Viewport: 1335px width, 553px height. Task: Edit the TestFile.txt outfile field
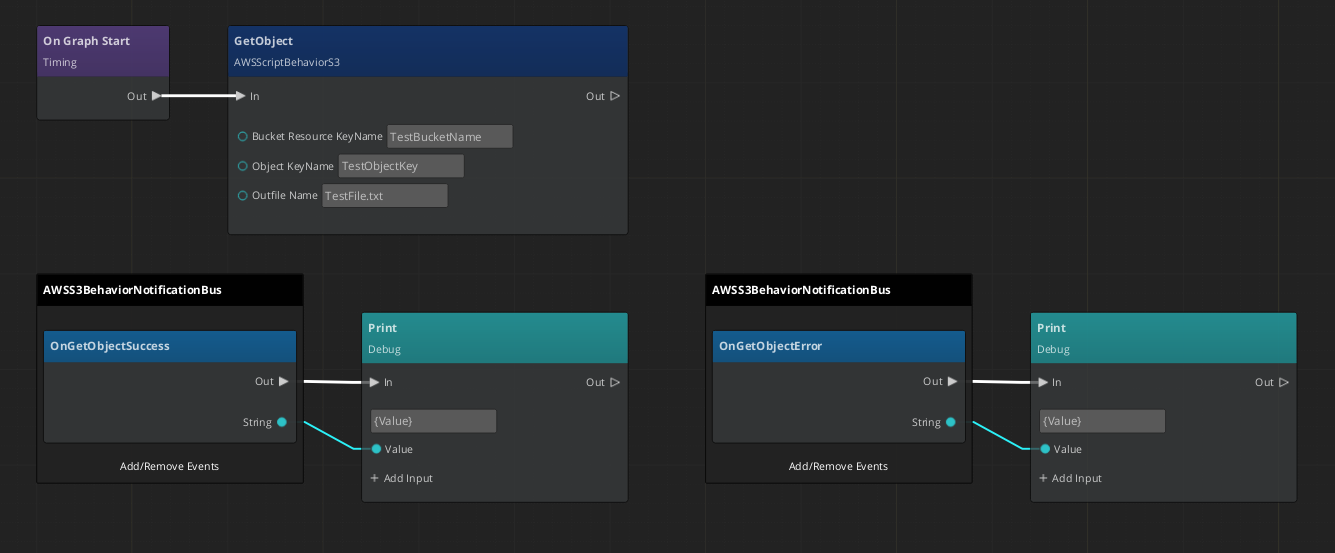tap(384, 196)
